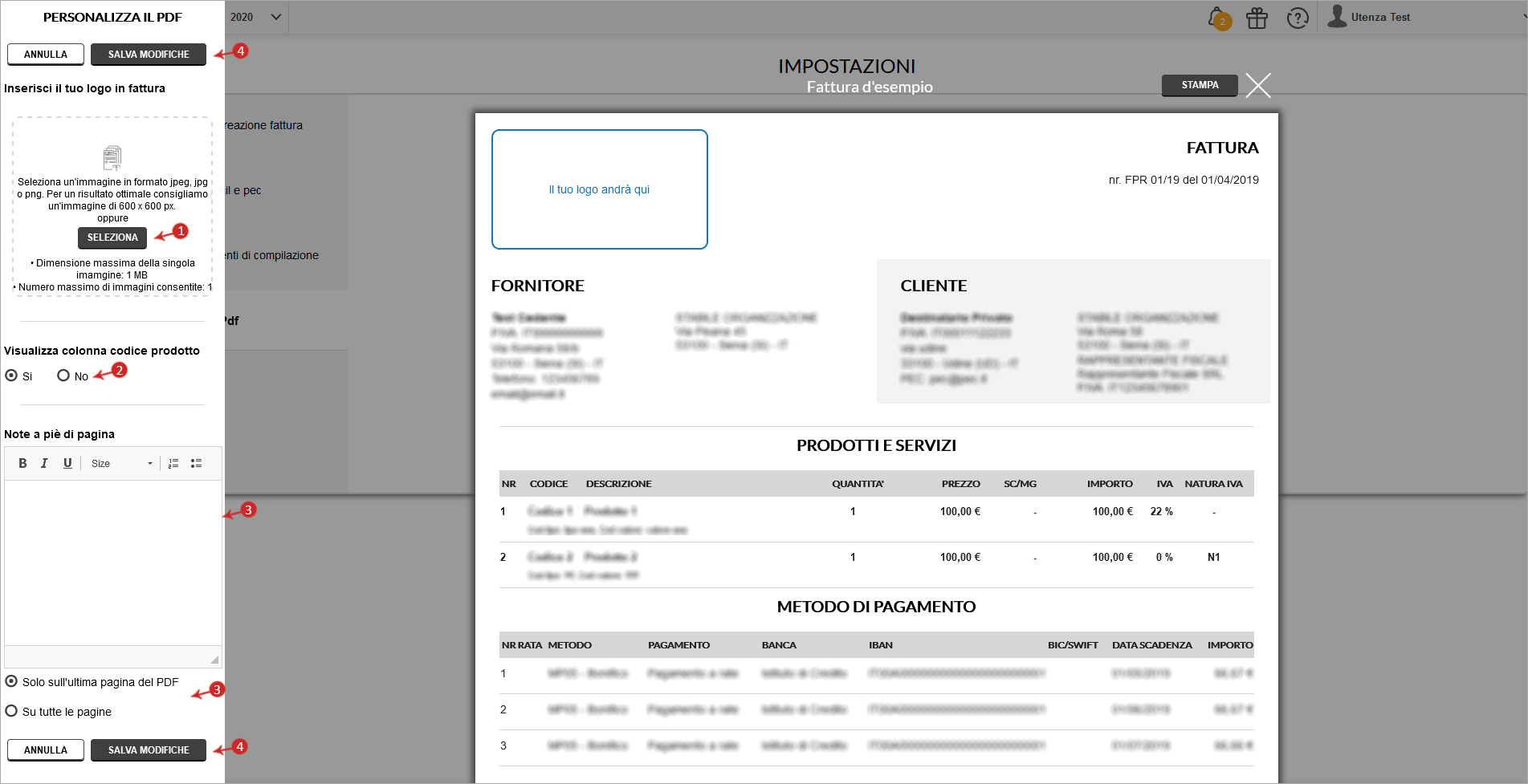
Task: Click the DATA SCADENZA column header
Action: tap(1151, 645)
